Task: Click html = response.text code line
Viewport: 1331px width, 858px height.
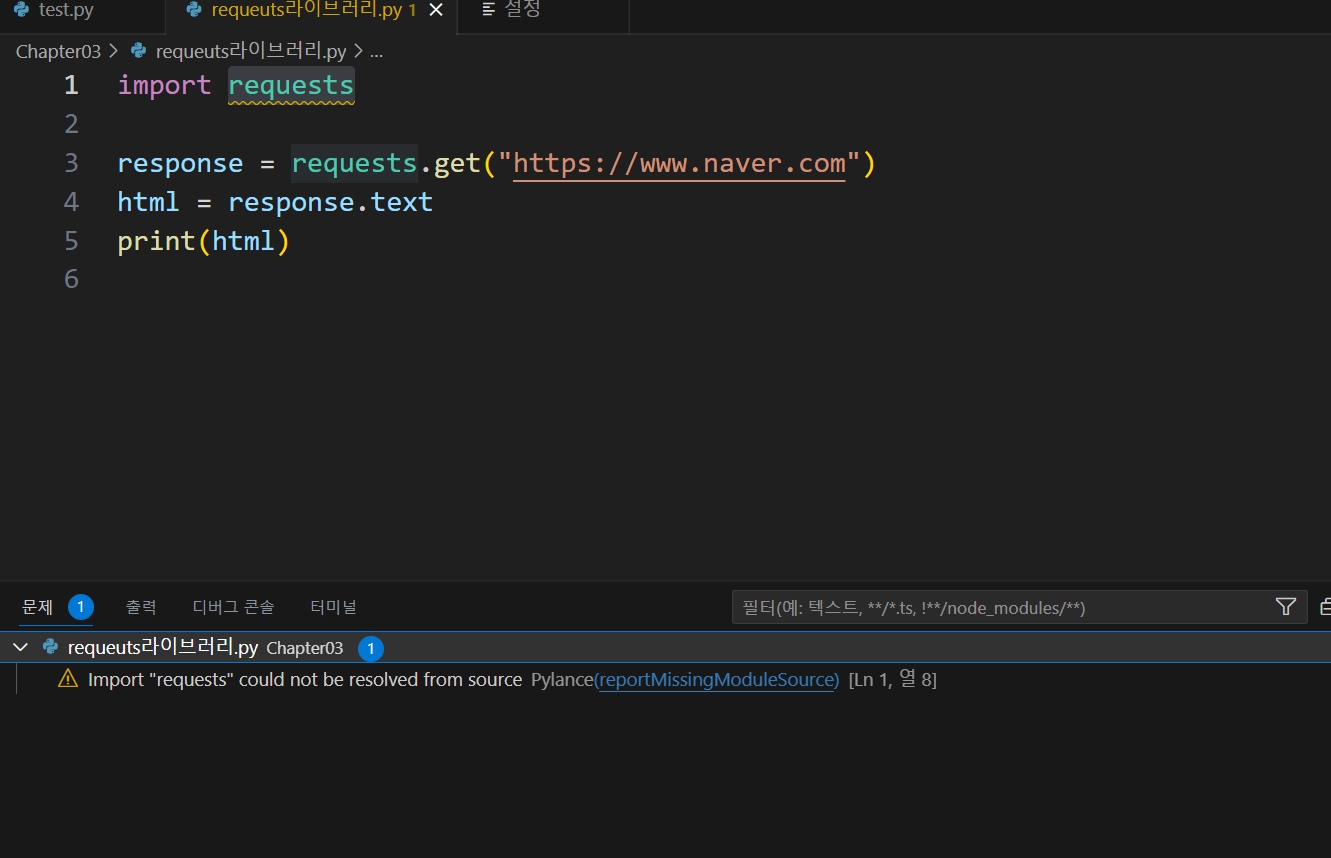Action: click(275, 202)
